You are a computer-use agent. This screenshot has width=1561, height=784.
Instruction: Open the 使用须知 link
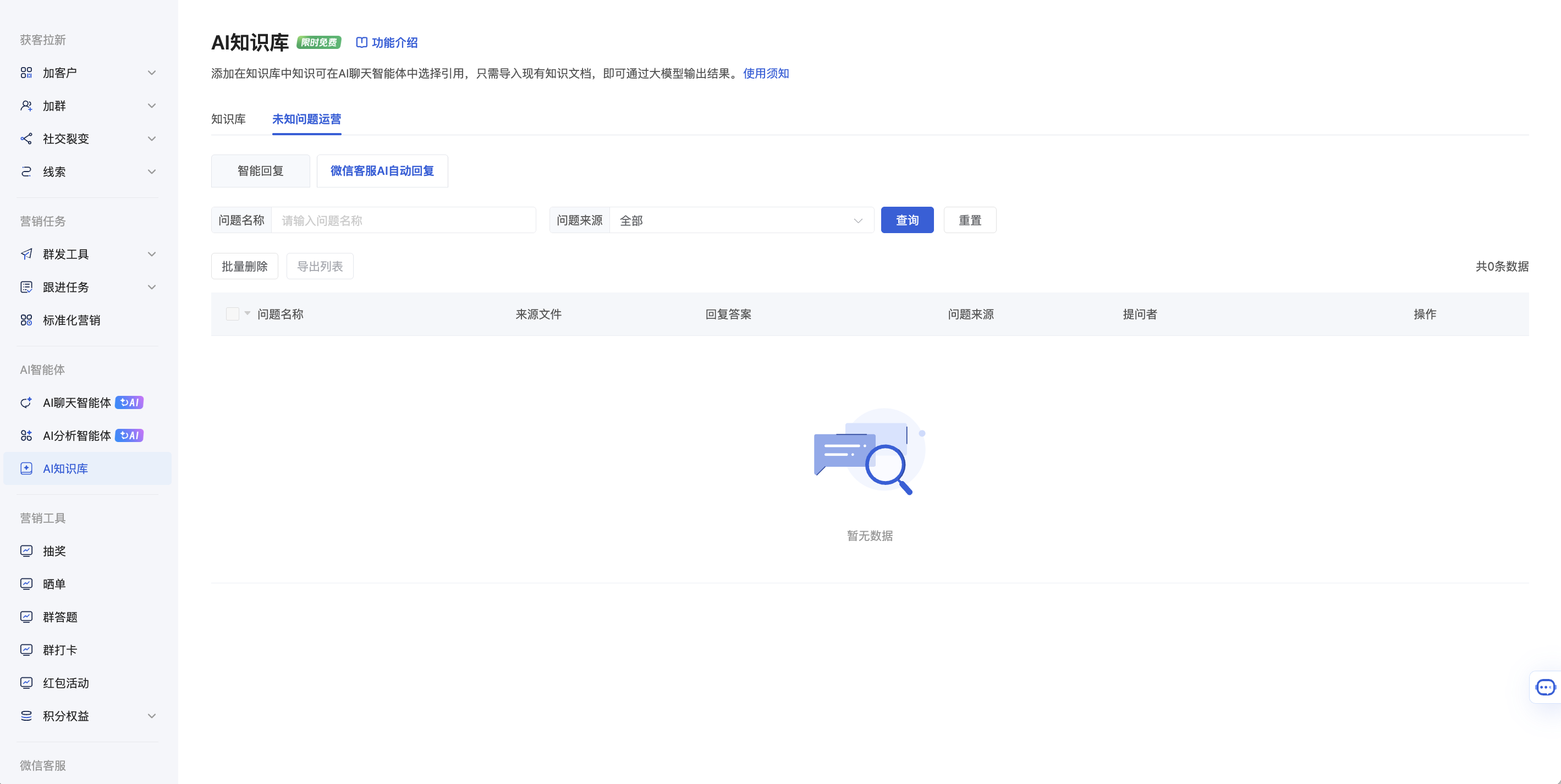766,73
